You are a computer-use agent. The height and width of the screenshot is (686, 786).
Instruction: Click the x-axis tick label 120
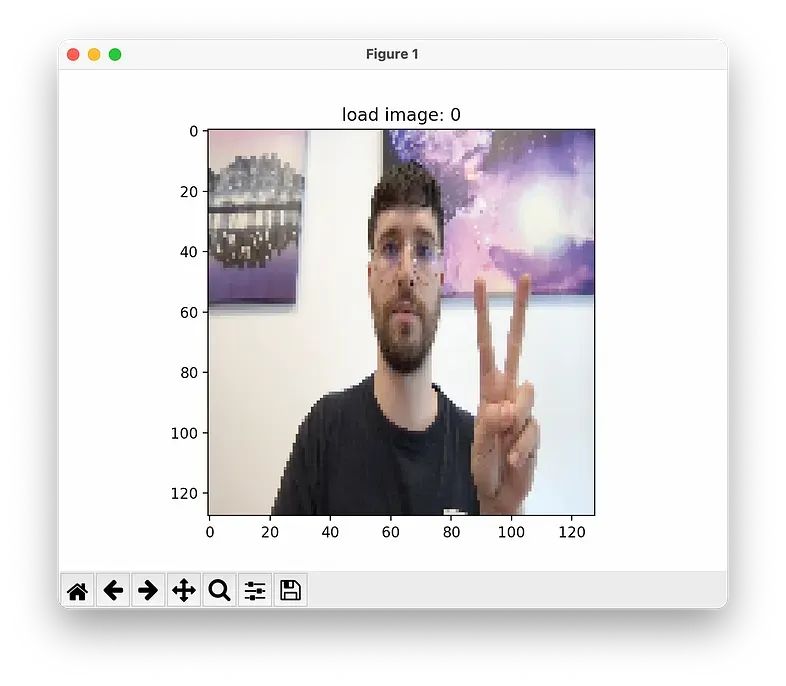click(572, 532)
